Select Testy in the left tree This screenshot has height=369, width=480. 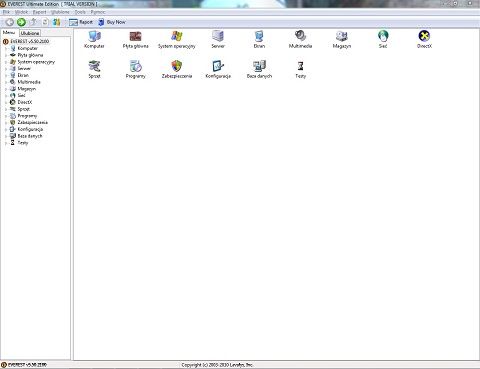[23, 143]
